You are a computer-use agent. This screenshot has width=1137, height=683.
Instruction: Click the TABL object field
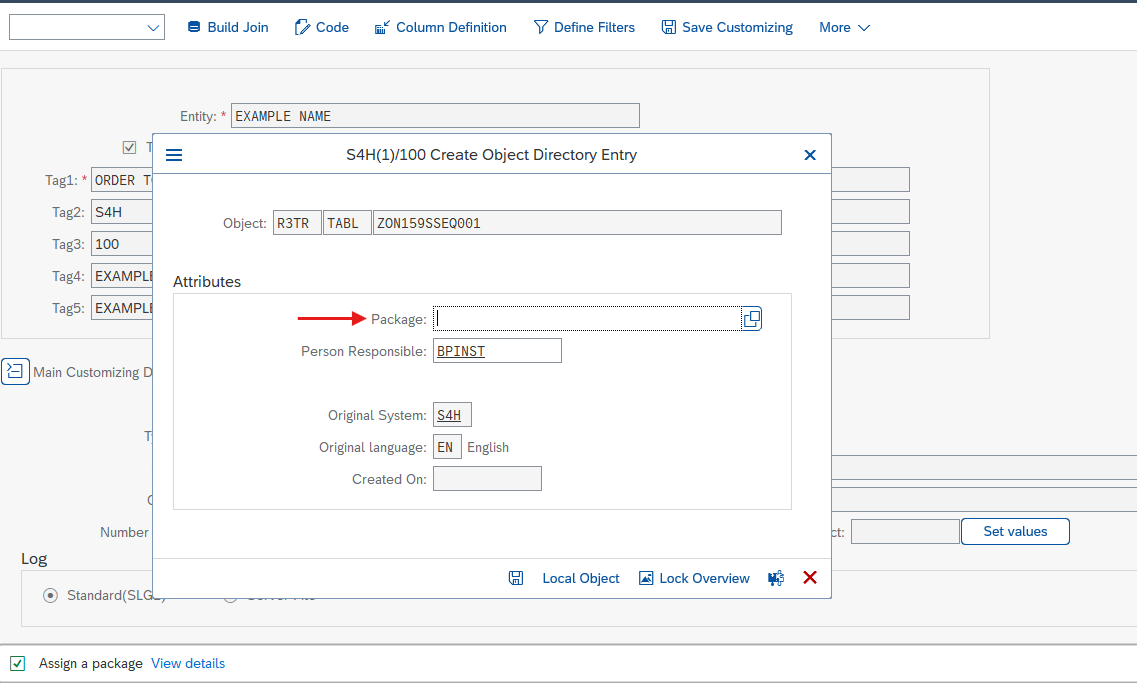347,223
